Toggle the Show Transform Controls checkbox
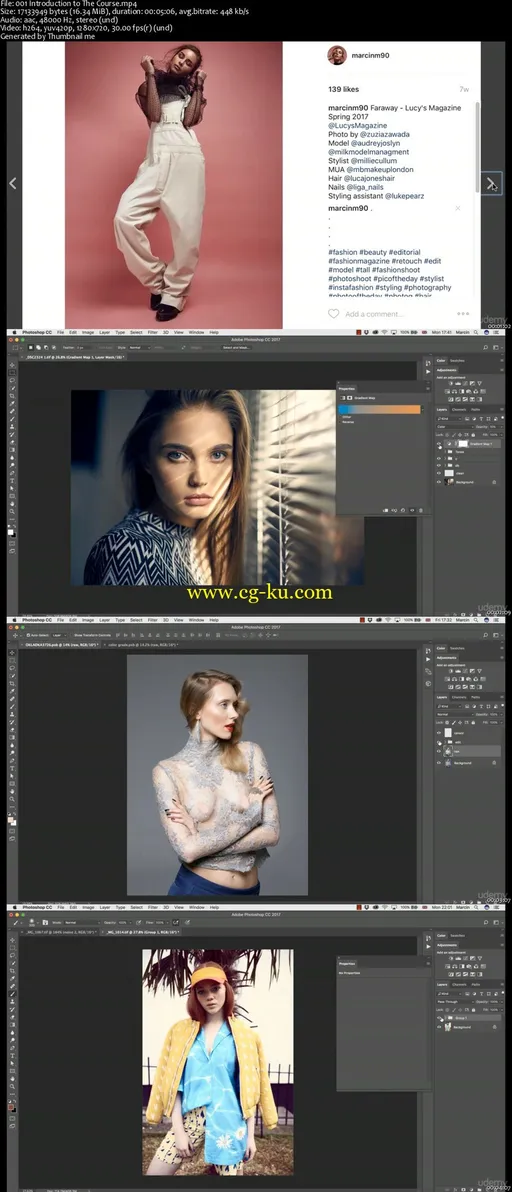 point(73,635)
